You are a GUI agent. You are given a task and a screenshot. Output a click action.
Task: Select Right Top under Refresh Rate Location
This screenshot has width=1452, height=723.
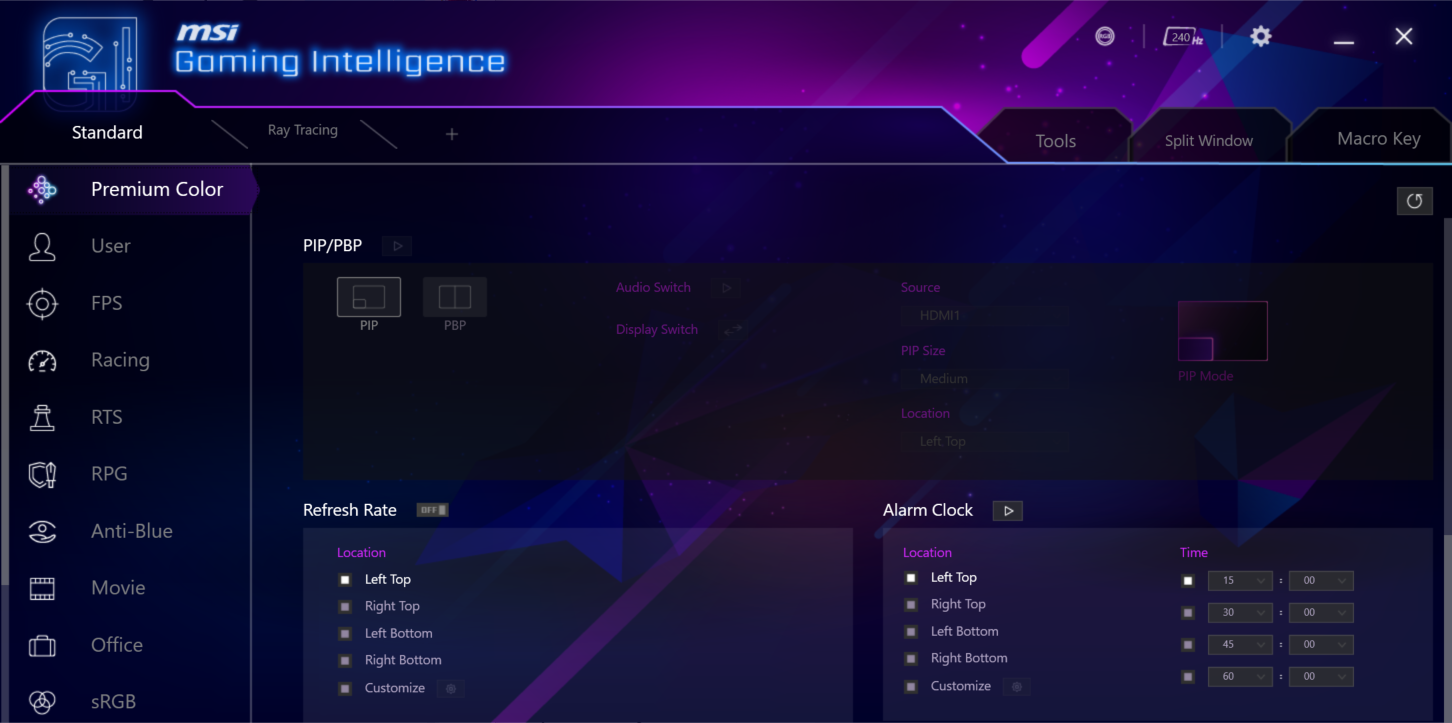tap(380, 606)
